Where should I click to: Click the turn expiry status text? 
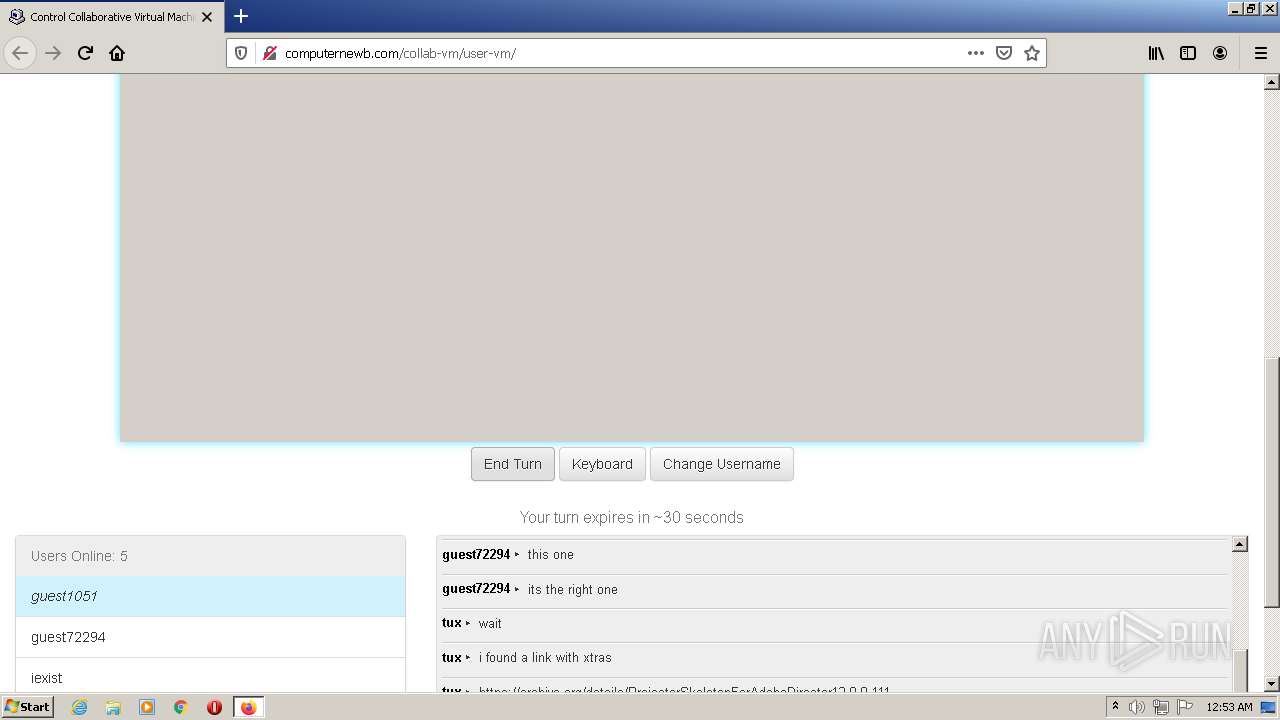coord(632,518)
